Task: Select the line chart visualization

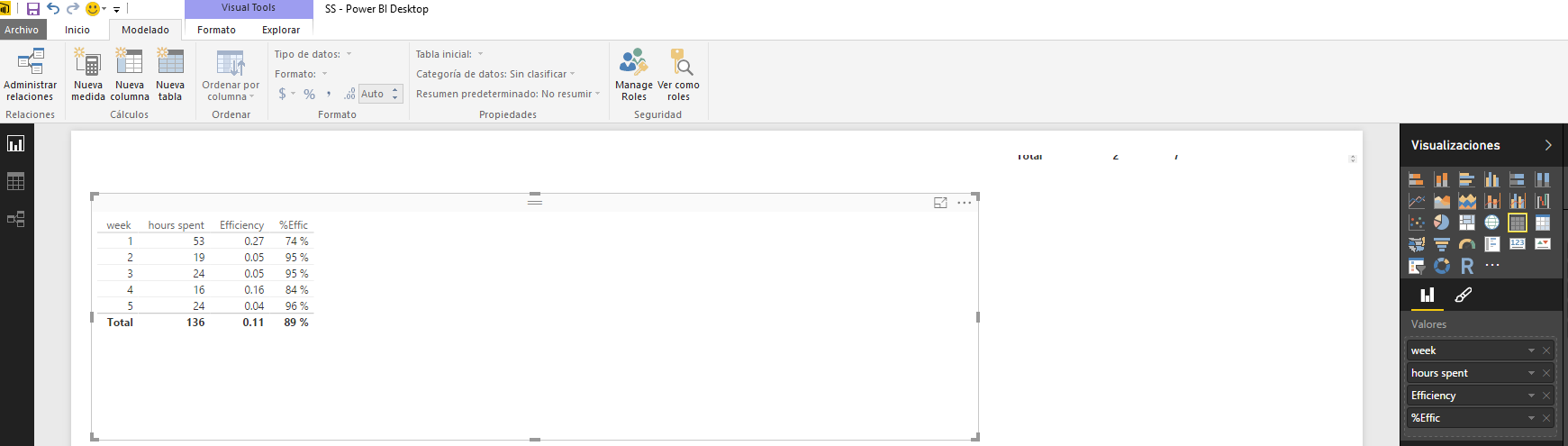Action: [1417, 201]
